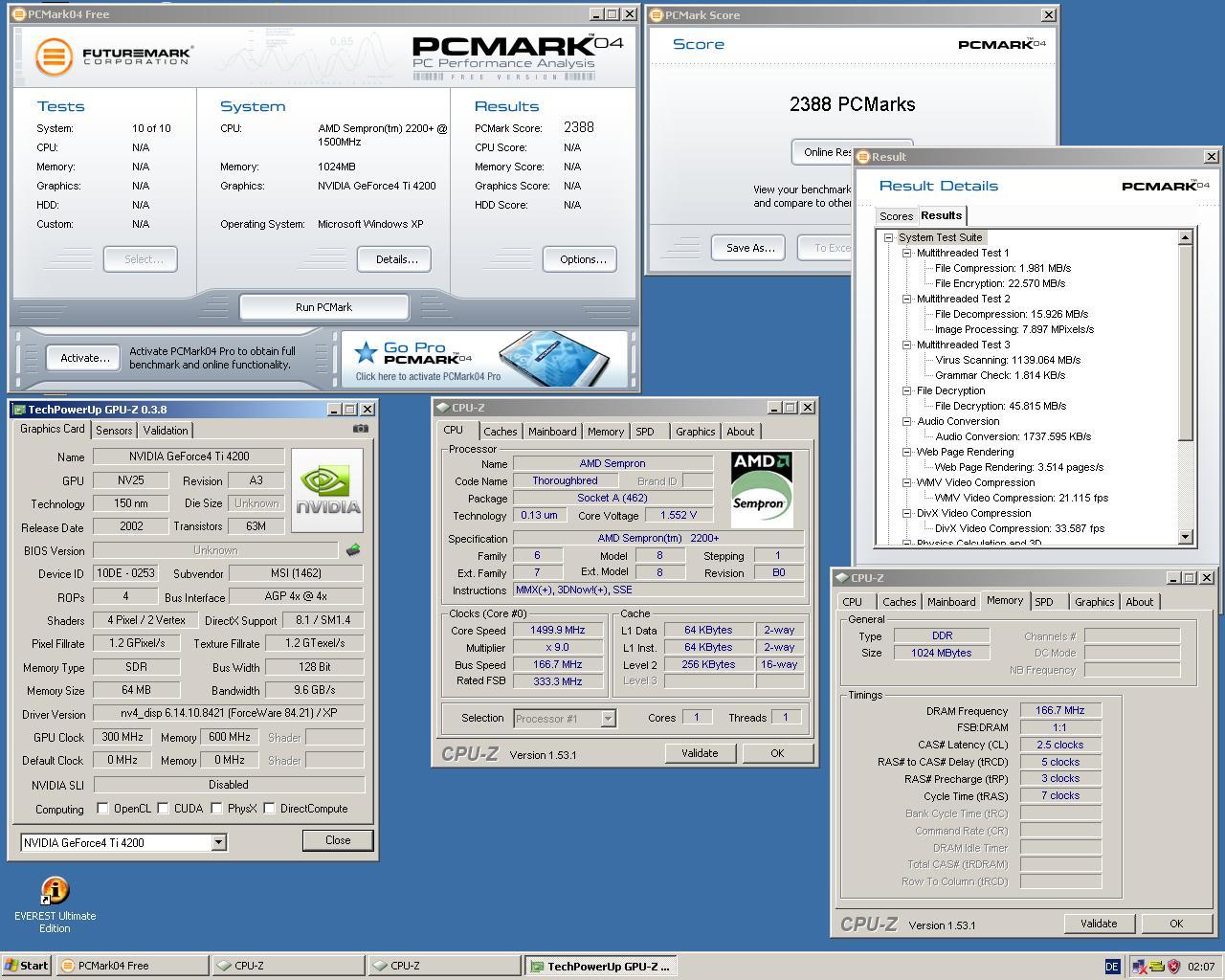Open the GeForce4 Ti 4200 card dropdown
Image resolution: width=1225 pixels, height=980 pixels.
pyautogui.click(x=218, y=843)
